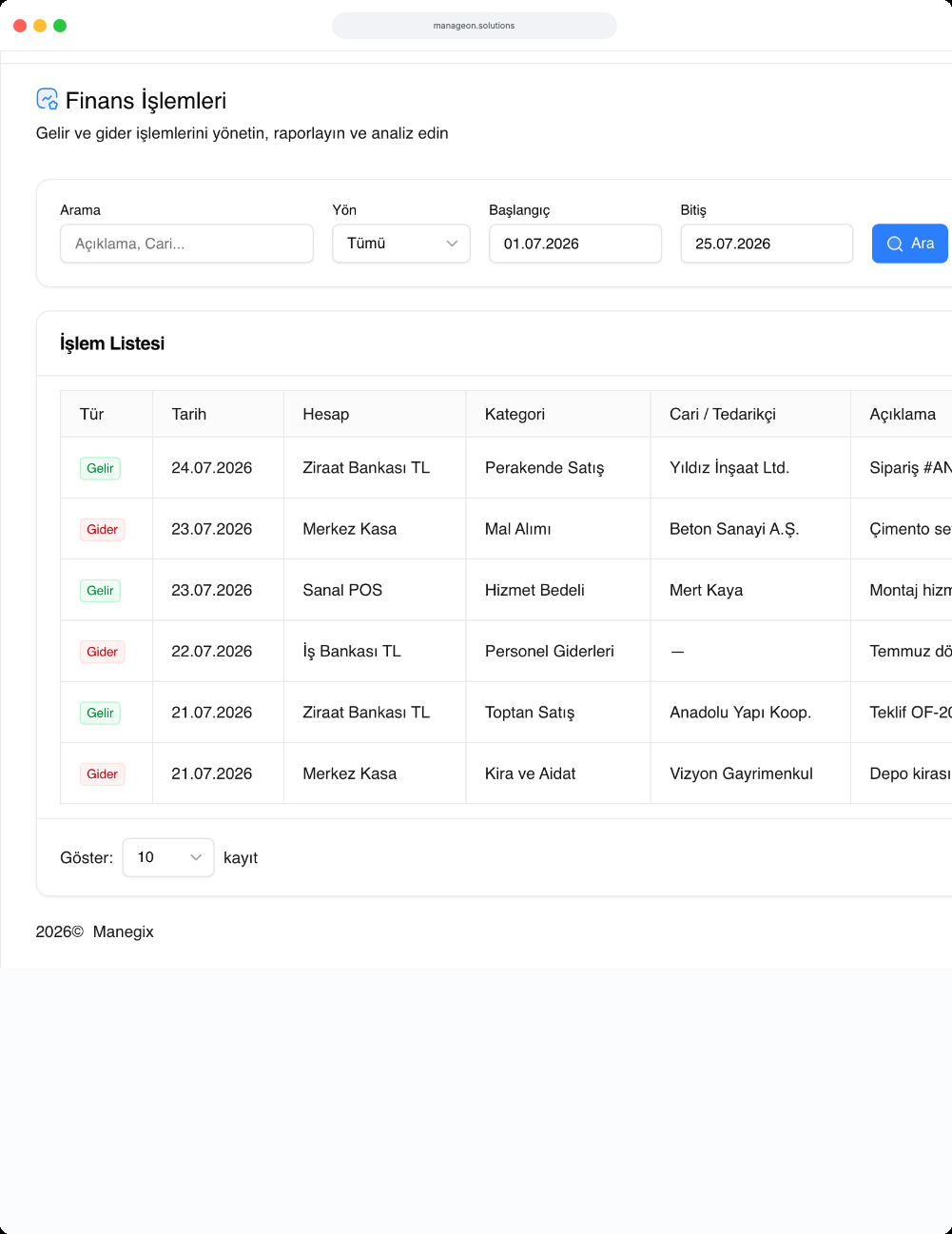Click Toptan Satış category cell
Screen dimensions: 952x1234
pyautogui.click(x=558, y=713)
